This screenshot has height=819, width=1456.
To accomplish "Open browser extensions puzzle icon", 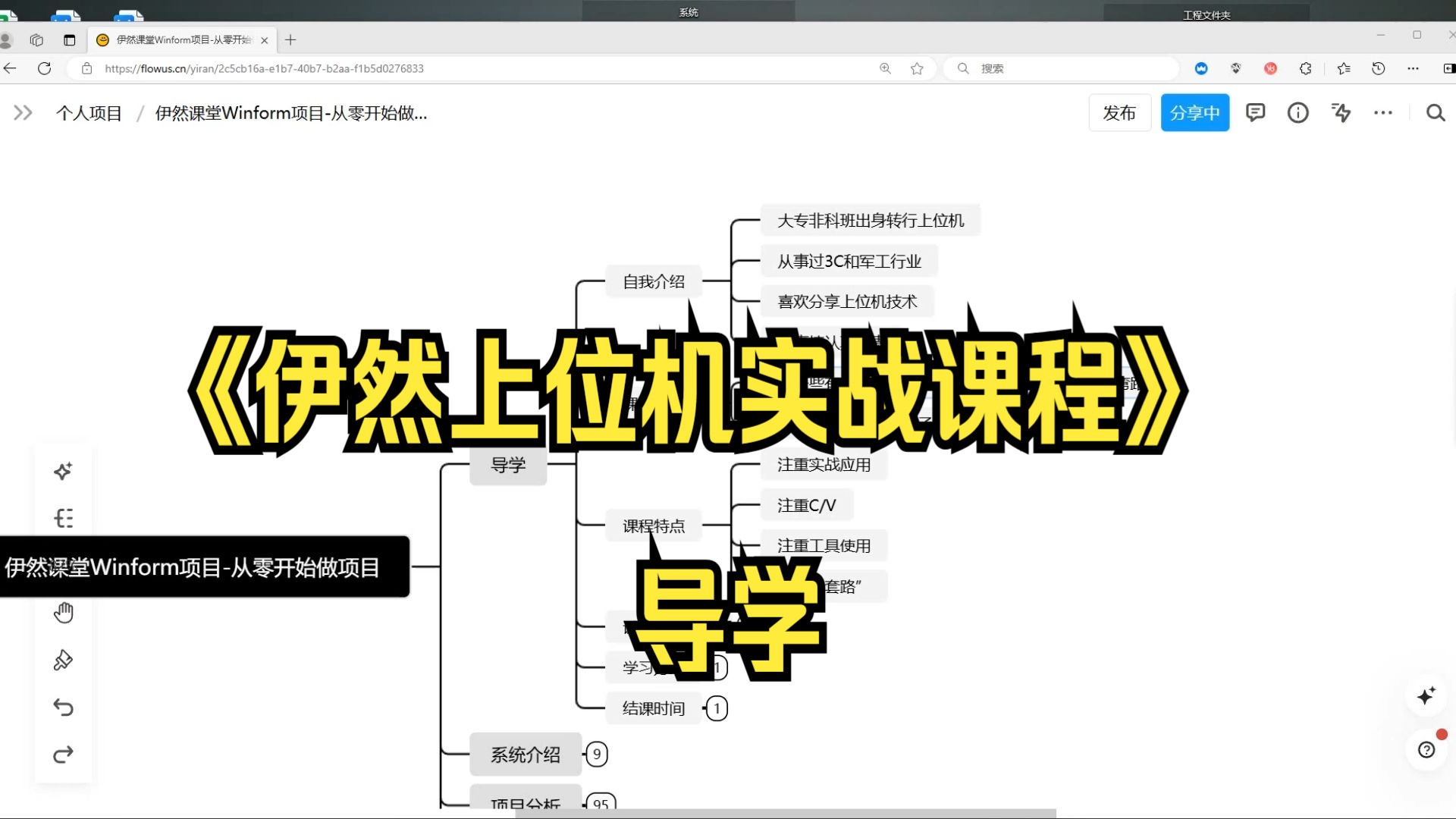I will pos(1305,68).
